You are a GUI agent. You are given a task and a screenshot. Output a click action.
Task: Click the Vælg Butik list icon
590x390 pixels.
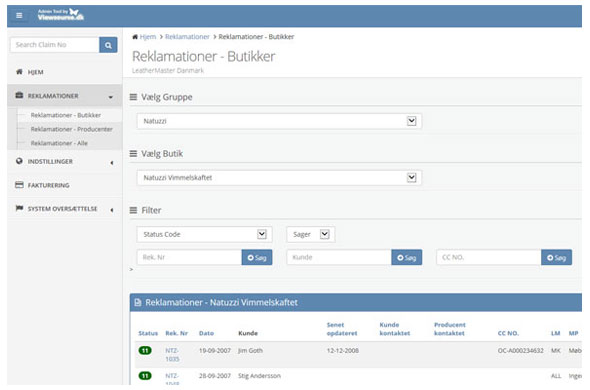point(133,154)
